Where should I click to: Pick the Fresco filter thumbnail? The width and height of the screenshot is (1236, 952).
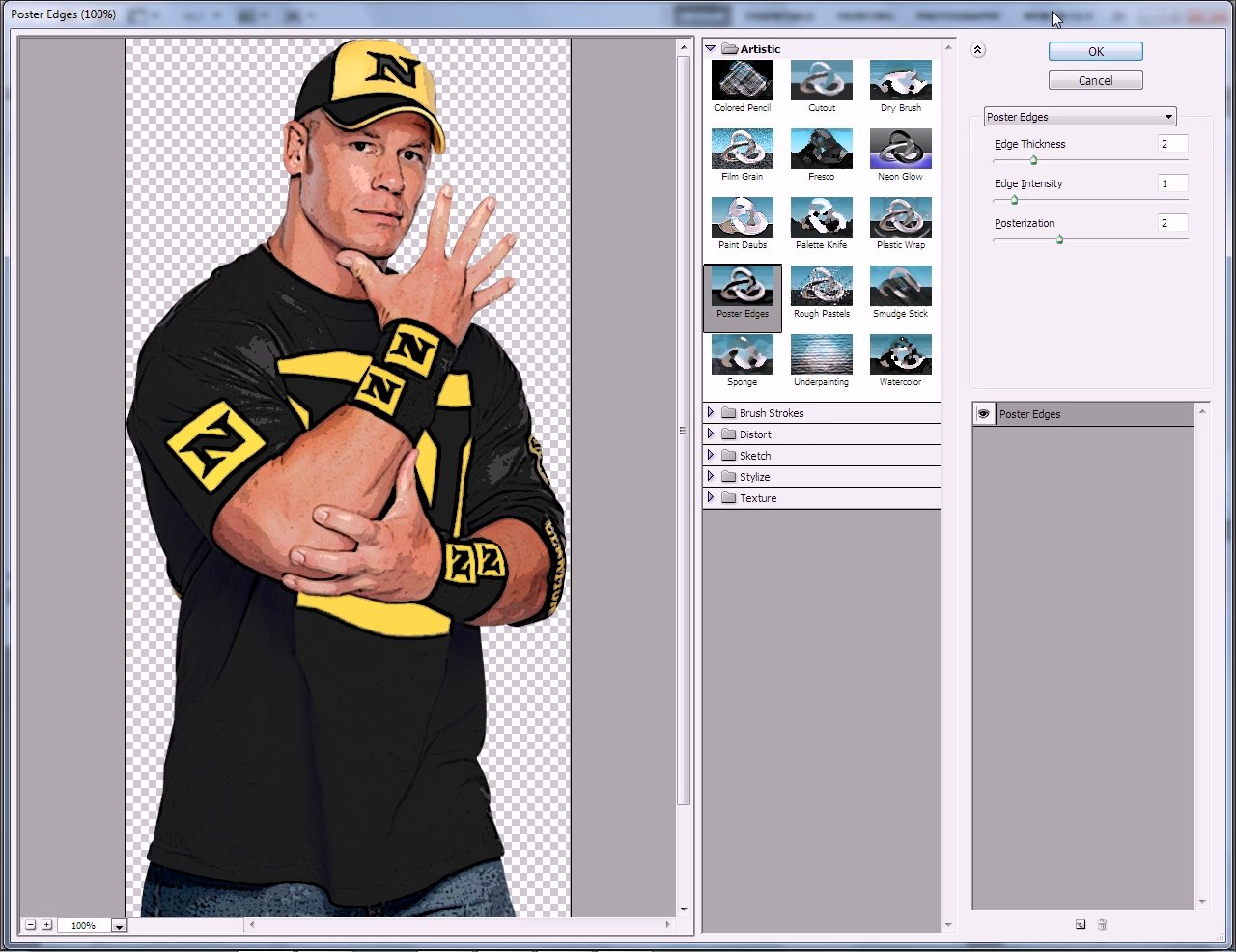click(821, 149)
